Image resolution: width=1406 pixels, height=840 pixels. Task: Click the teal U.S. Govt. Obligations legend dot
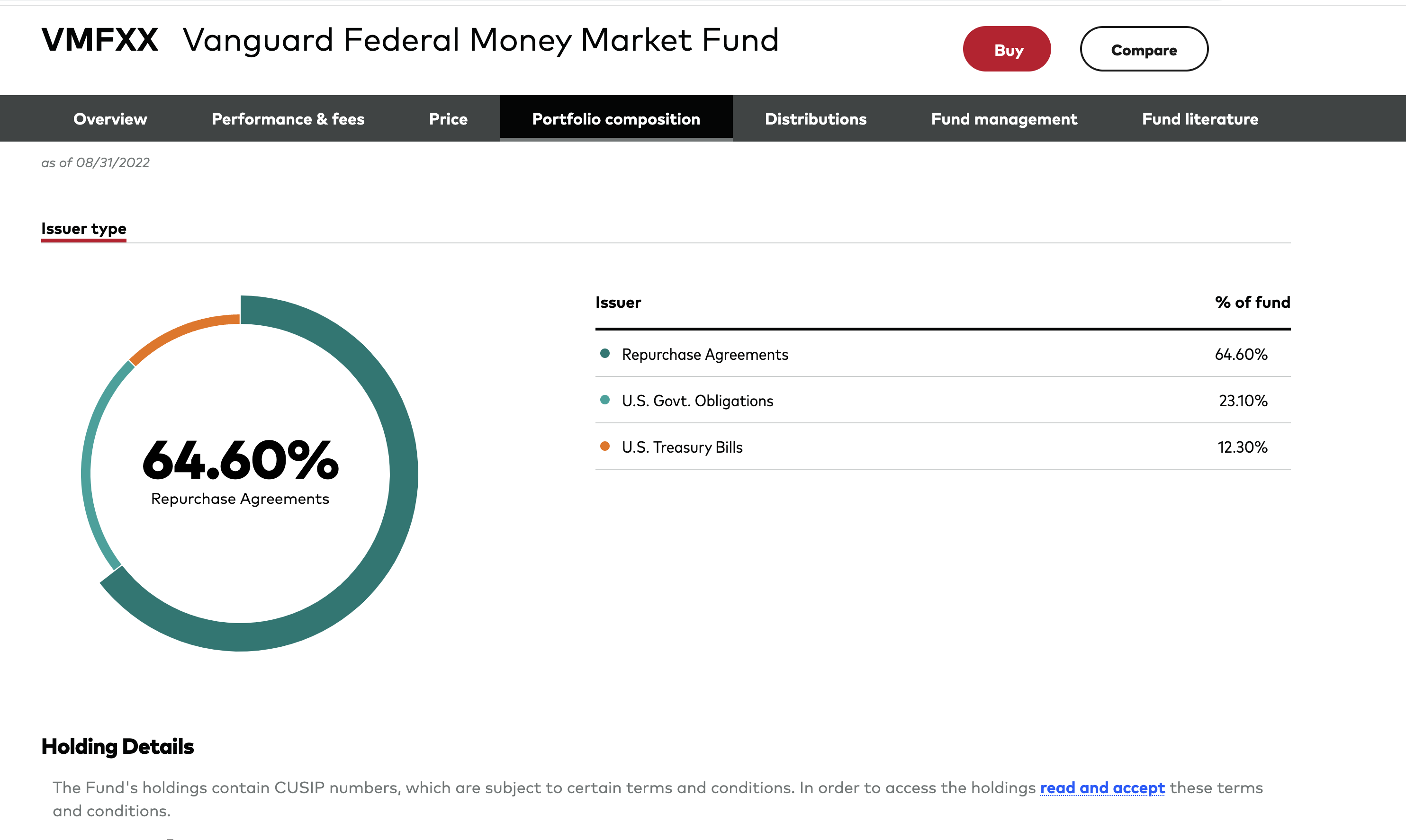[605, 400]
